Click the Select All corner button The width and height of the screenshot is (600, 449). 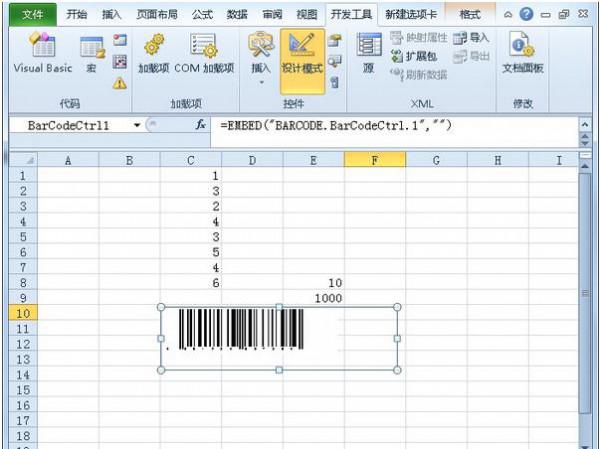pyautogui.click(x=23, y=159)
